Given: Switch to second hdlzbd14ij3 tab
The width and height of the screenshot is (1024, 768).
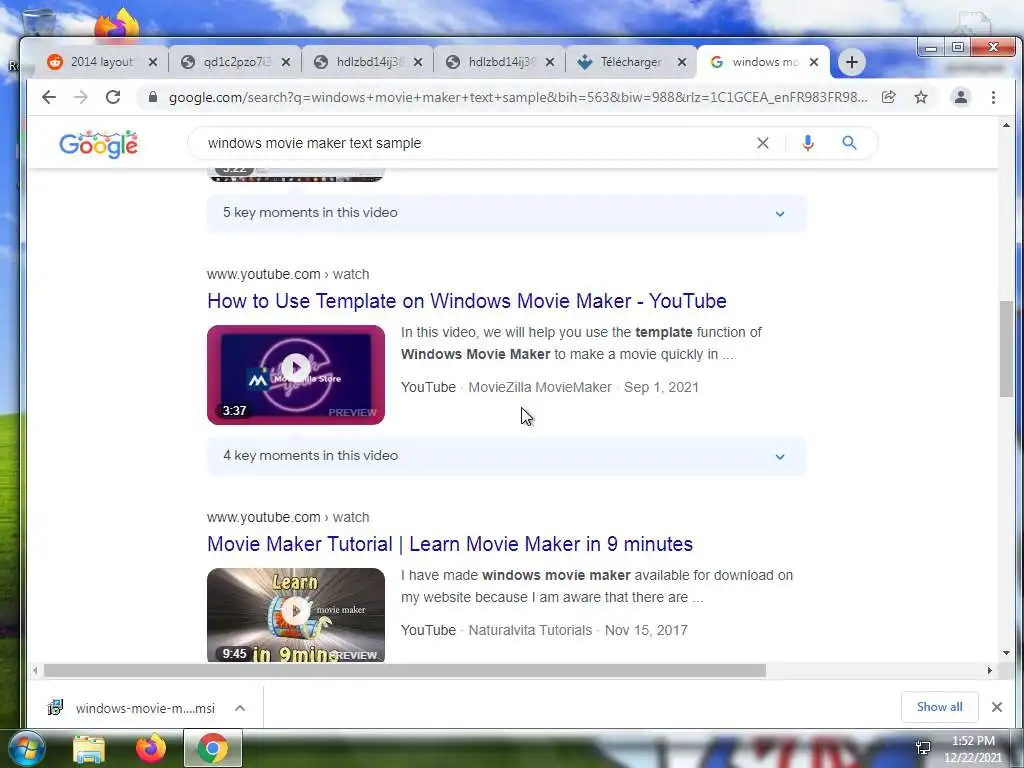Looking at the screenshot, I should point(500,62).
